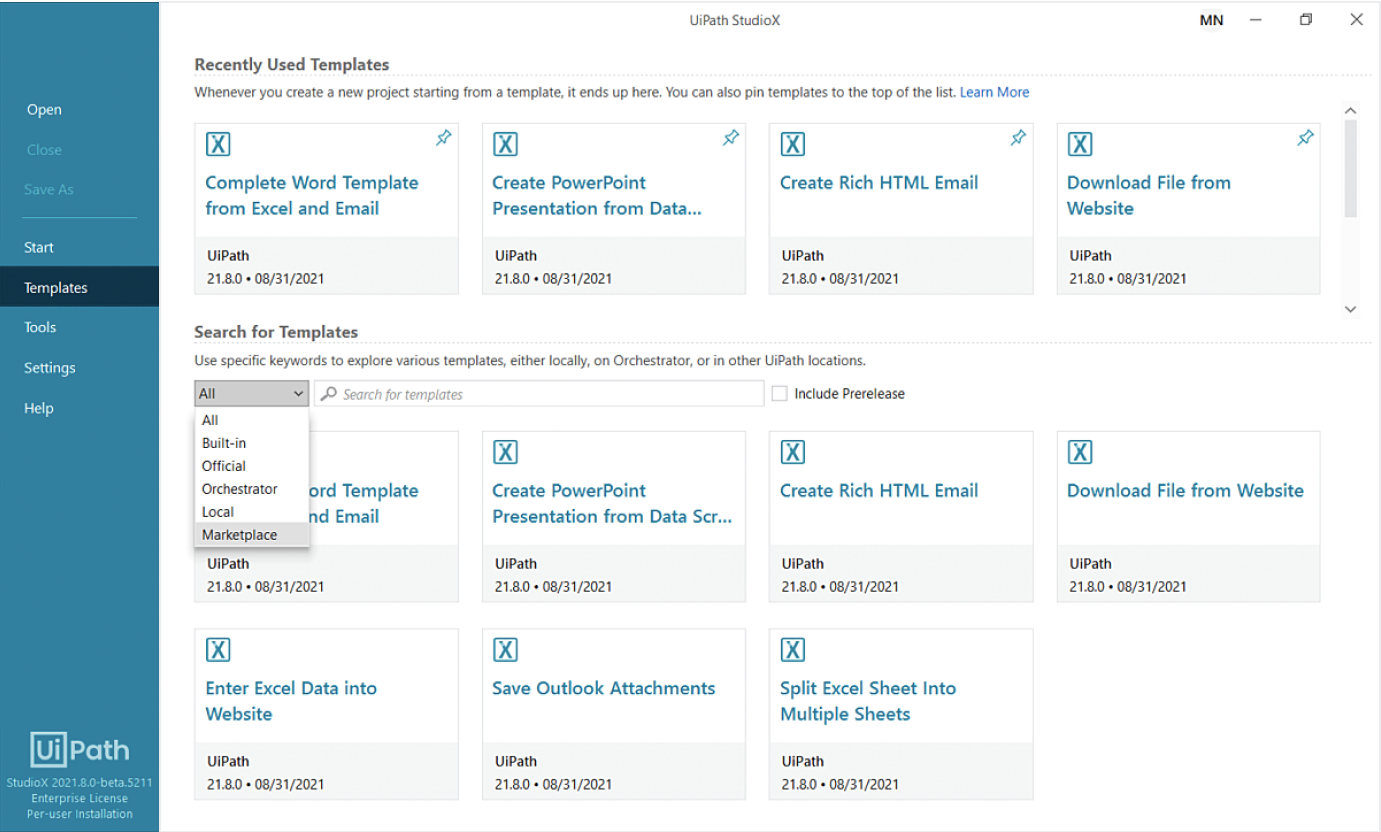Focus the Search for templates field
This screenshot has height=832, width=1381.
539,394
